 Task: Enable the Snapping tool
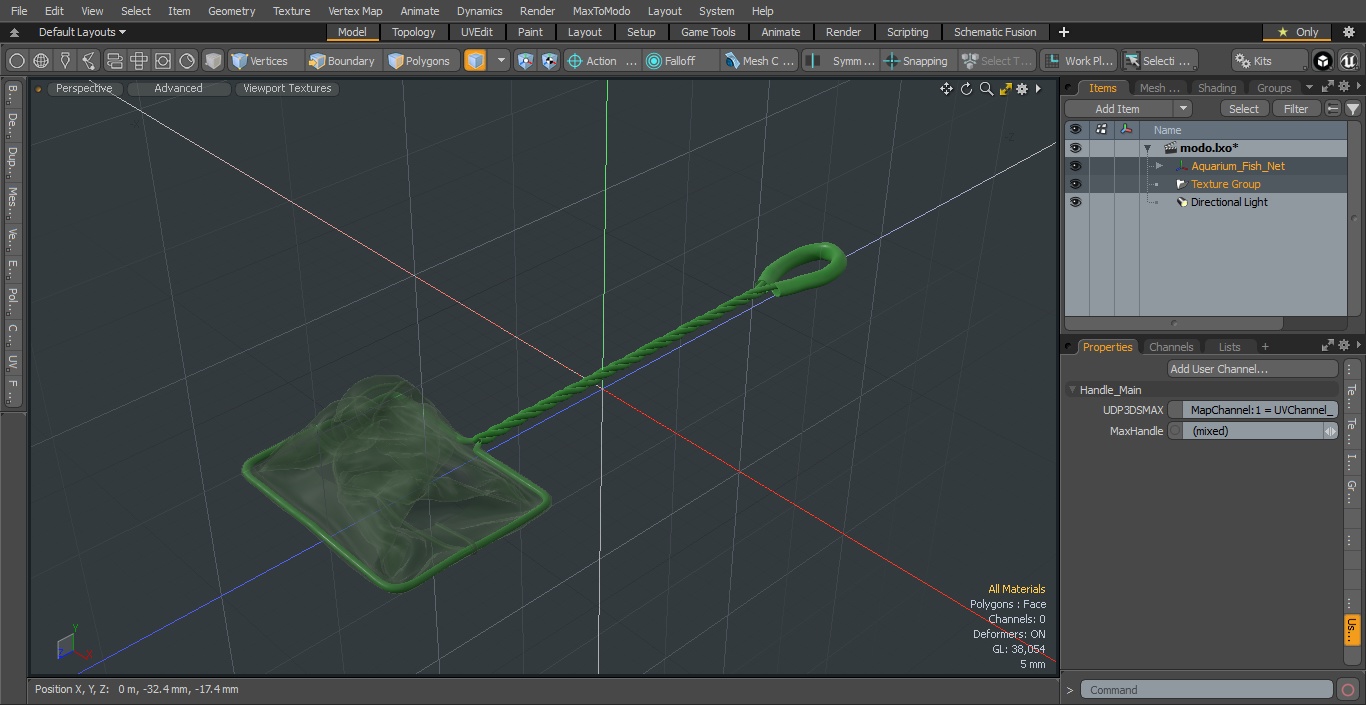(915, 61)
